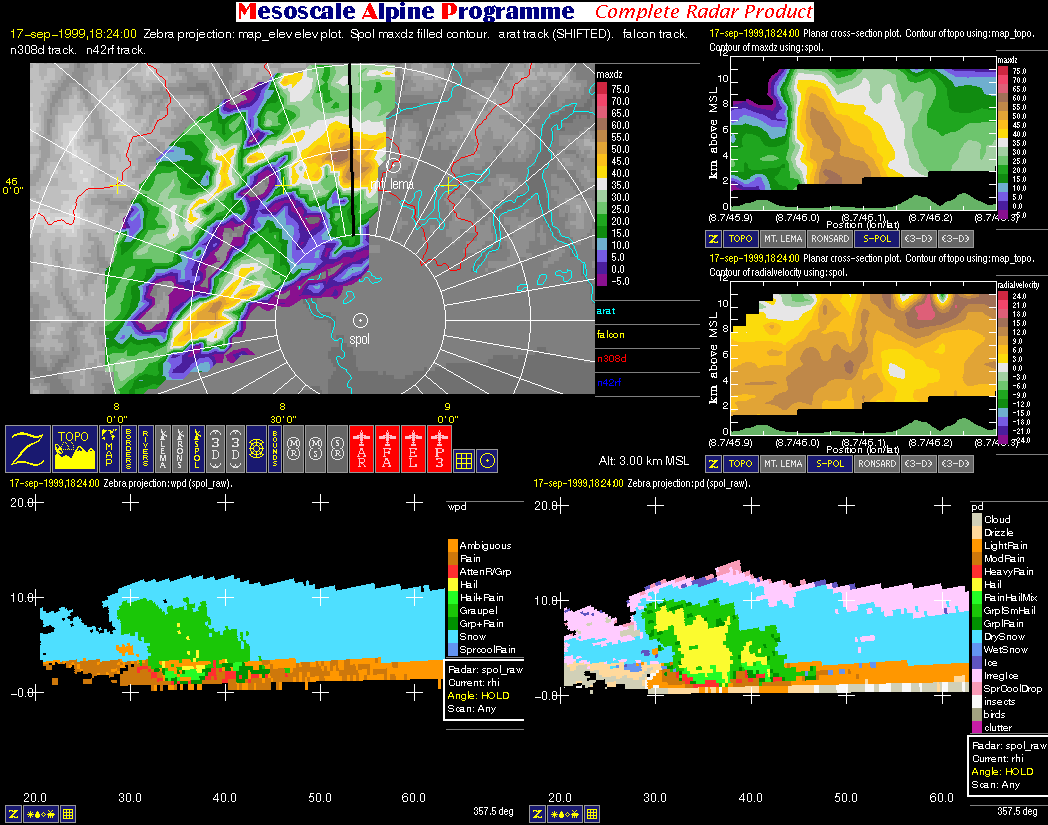The width and height of the screenshot is (1048, 825).
Task: Click the mt. lema marker on the map
Action: pos(394,164)
